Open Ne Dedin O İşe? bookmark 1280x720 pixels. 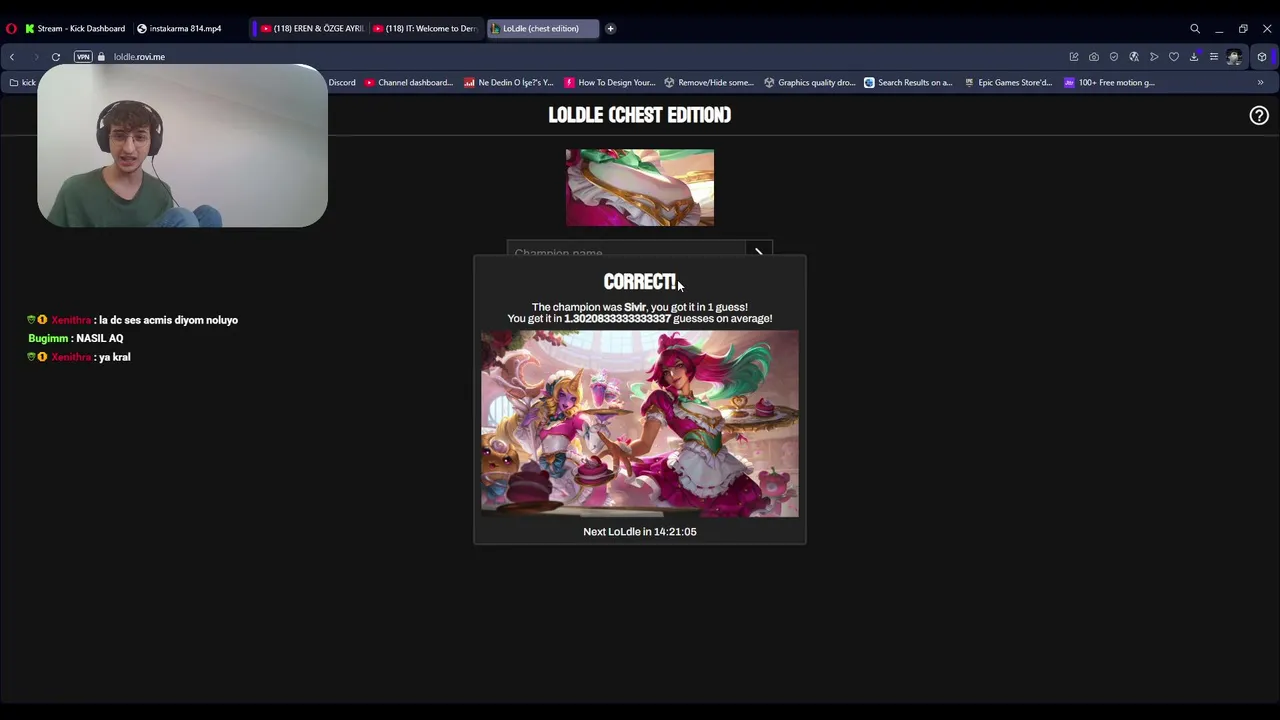(x=509, y=83)
